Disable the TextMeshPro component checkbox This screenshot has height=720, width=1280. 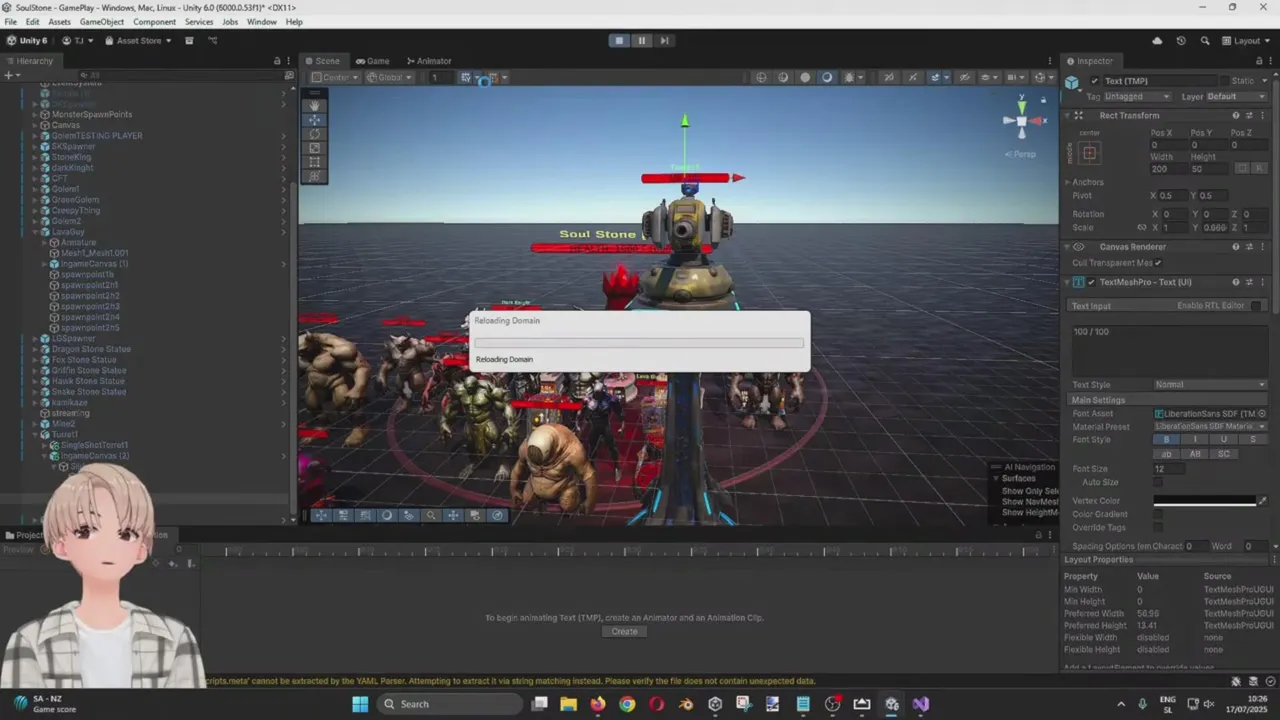click(x=1091, y=282)
